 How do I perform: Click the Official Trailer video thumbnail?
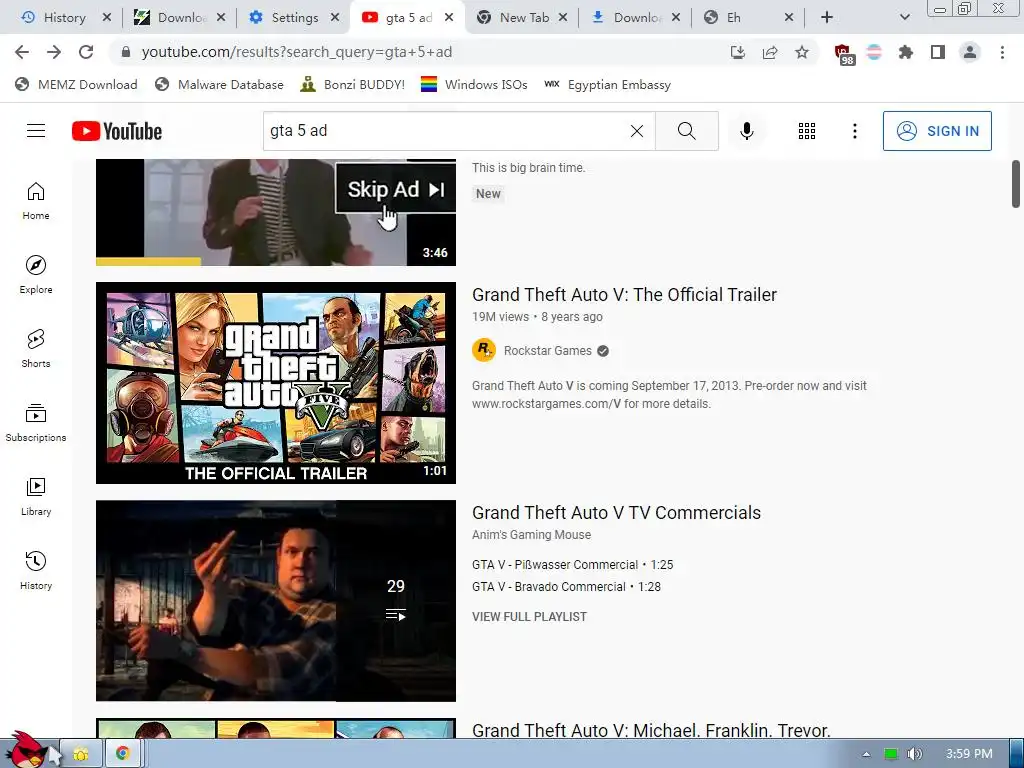(276, 383)
